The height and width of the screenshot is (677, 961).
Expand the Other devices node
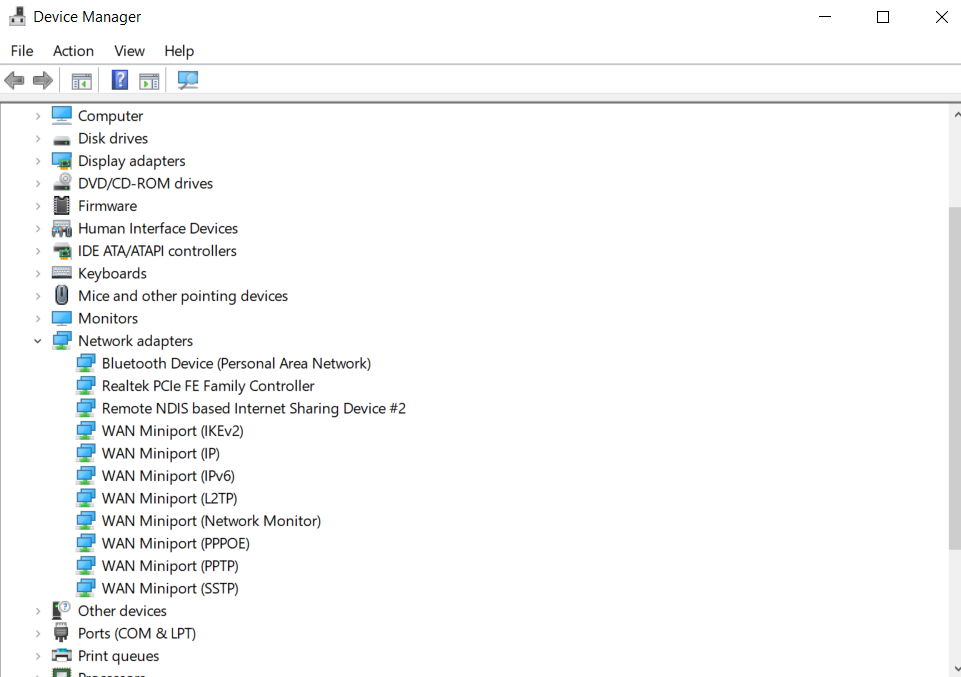[38, 611]
